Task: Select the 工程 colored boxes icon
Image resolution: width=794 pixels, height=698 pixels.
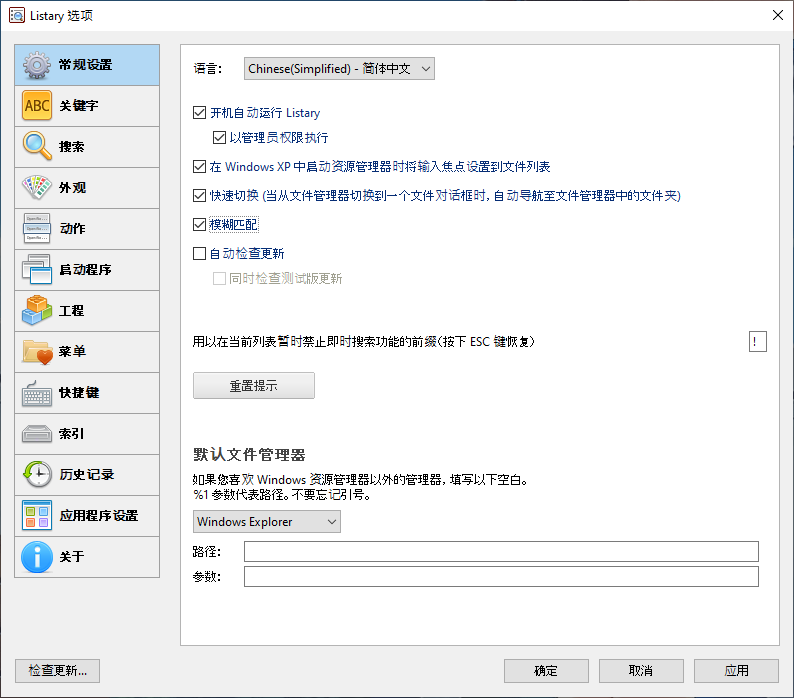Action: coord(37,311)
